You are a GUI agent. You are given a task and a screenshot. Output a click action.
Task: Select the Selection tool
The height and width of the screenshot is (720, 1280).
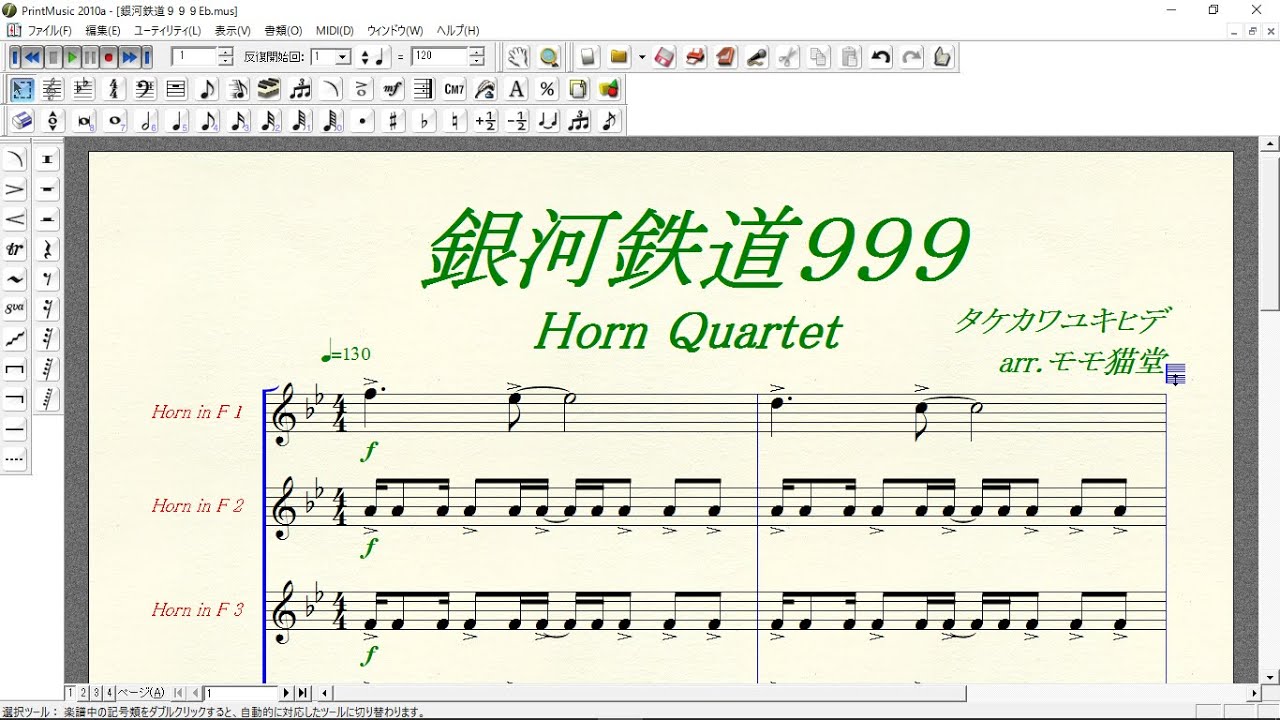[x=21, y=89]
